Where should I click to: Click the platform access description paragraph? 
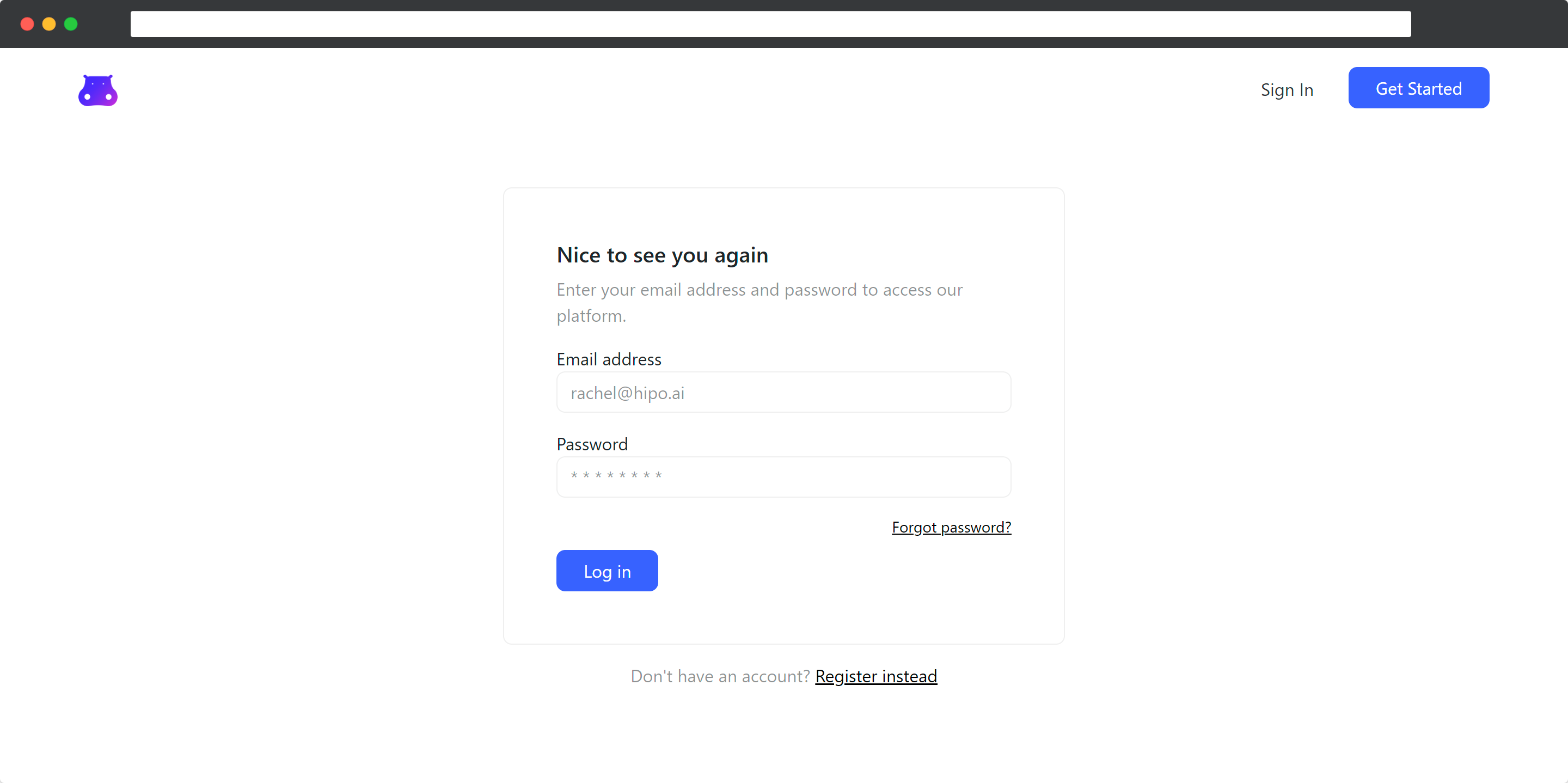(x=759, y=303)
